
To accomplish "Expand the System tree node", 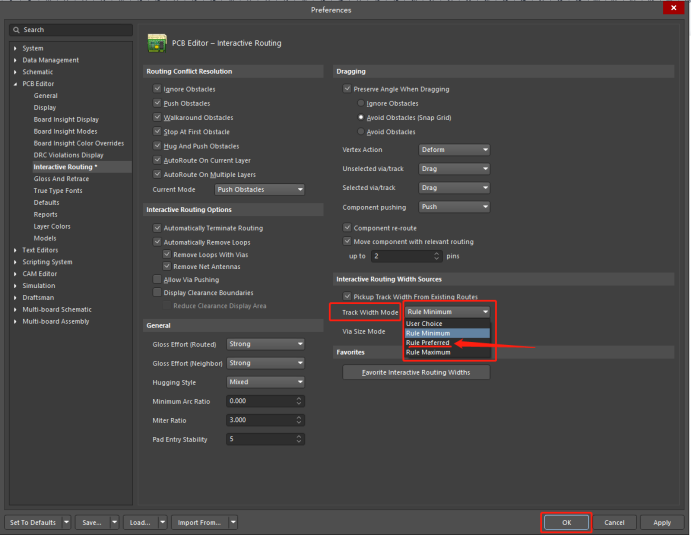I will (15, 48).
